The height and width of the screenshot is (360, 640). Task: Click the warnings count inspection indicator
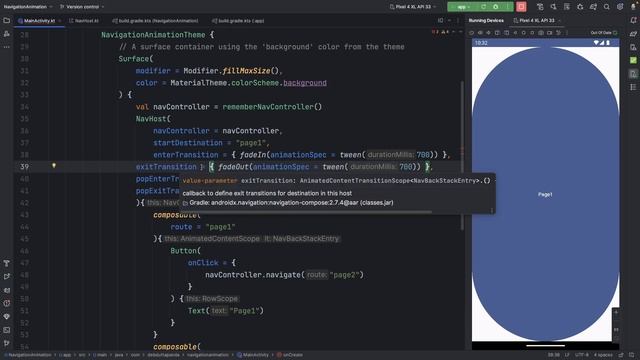pyautogui.click(x=440, y=31)
